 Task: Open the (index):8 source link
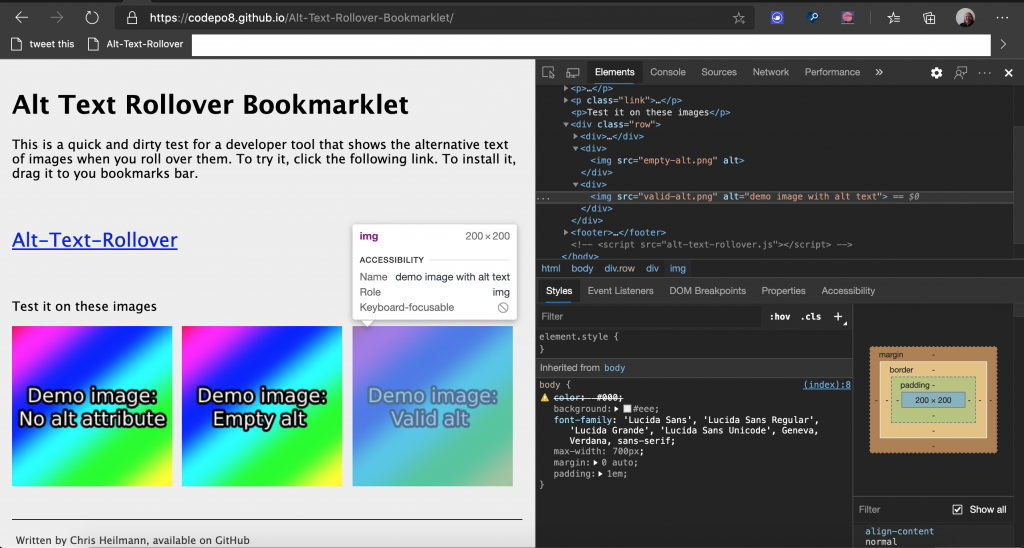tap(827, 384)
